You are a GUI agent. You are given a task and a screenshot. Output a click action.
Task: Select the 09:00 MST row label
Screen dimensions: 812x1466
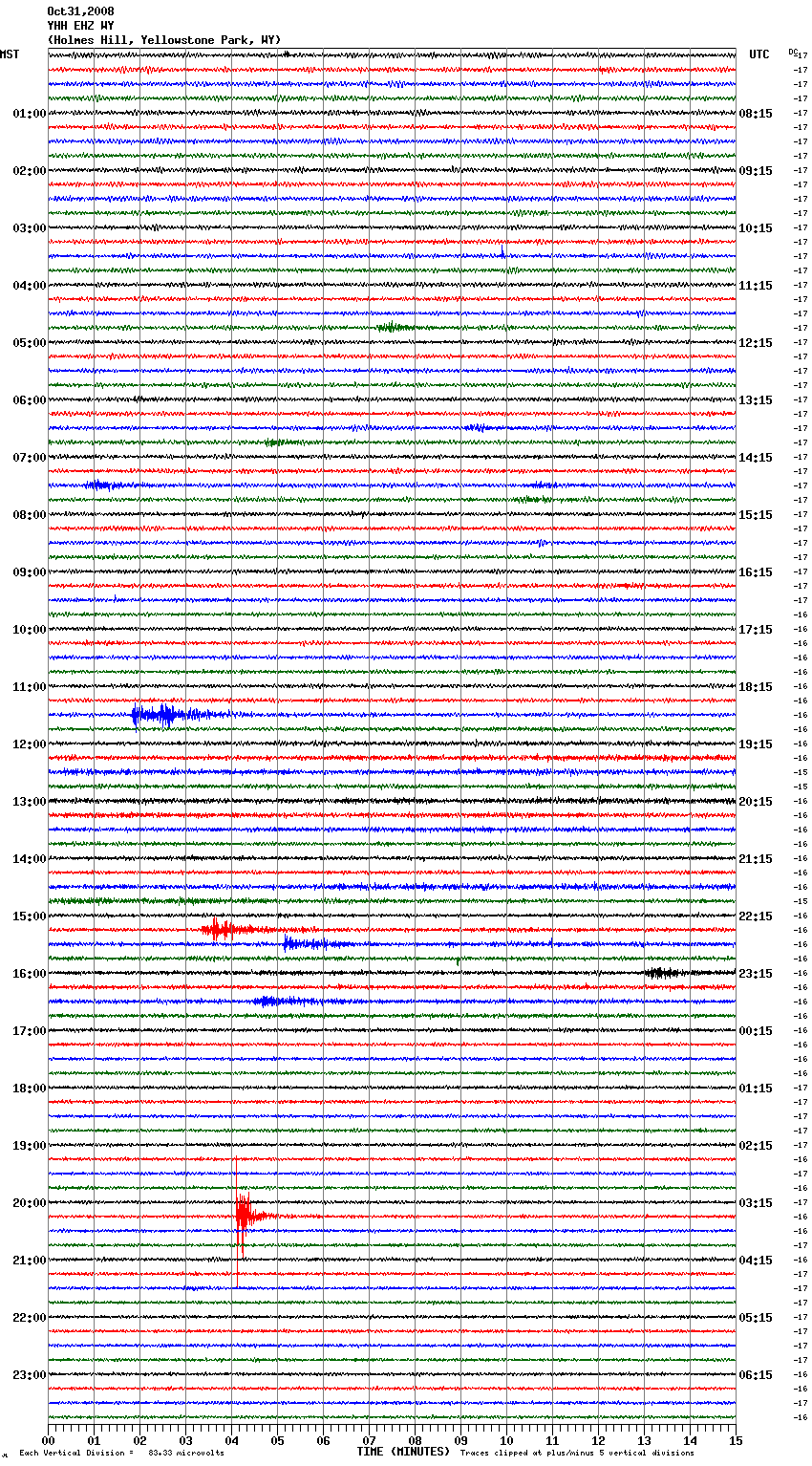pyautogui.click(x=30, y=572)
